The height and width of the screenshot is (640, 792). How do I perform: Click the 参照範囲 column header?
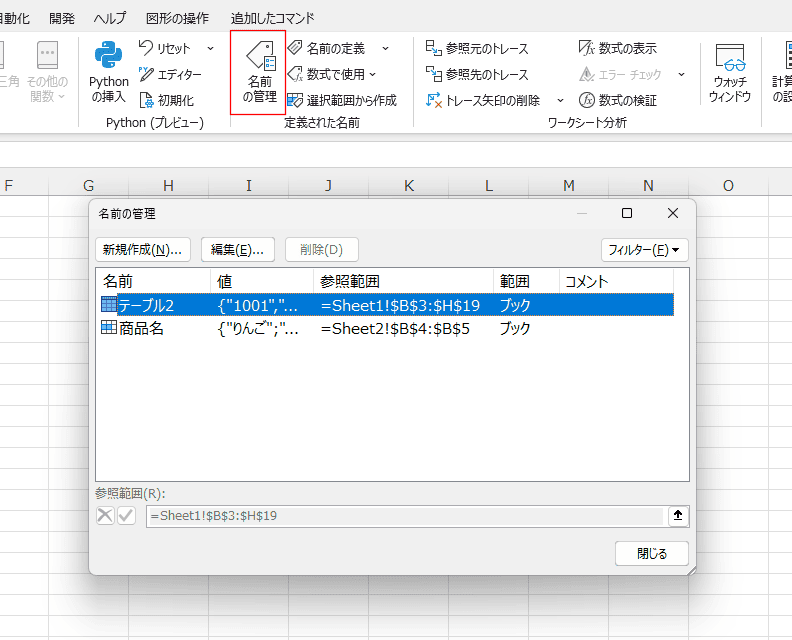point(404,281)
